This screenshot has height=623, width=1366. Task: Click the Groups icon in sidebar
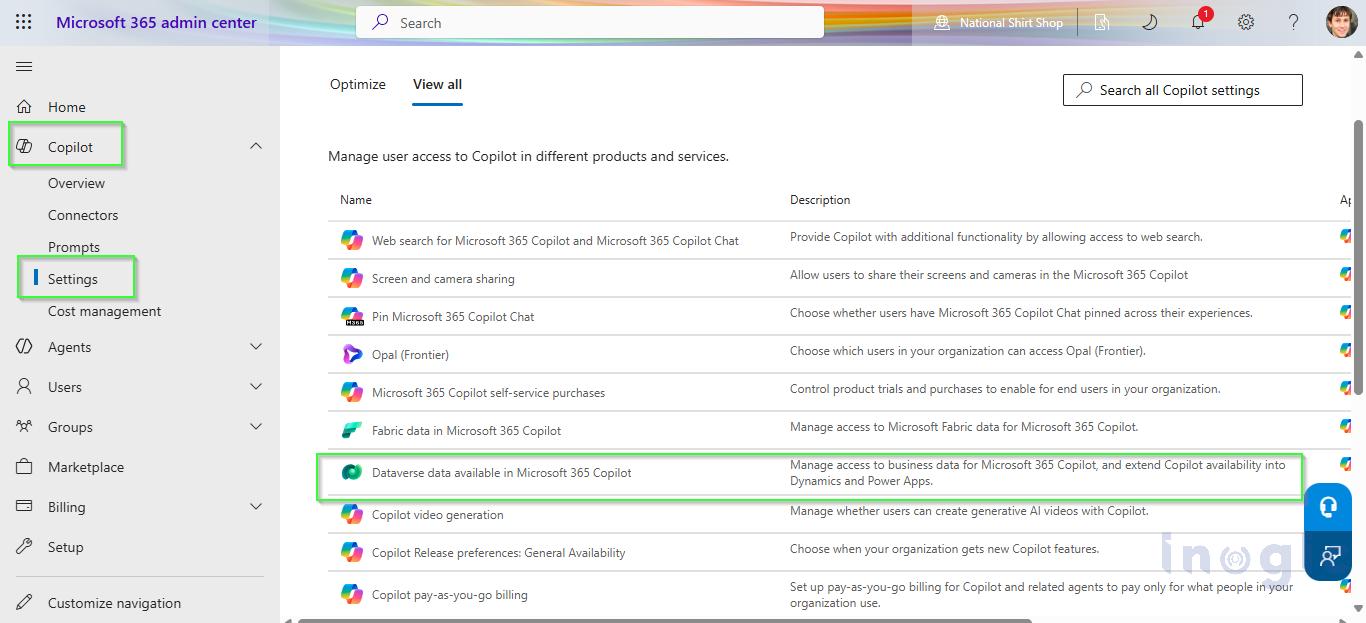25,427
